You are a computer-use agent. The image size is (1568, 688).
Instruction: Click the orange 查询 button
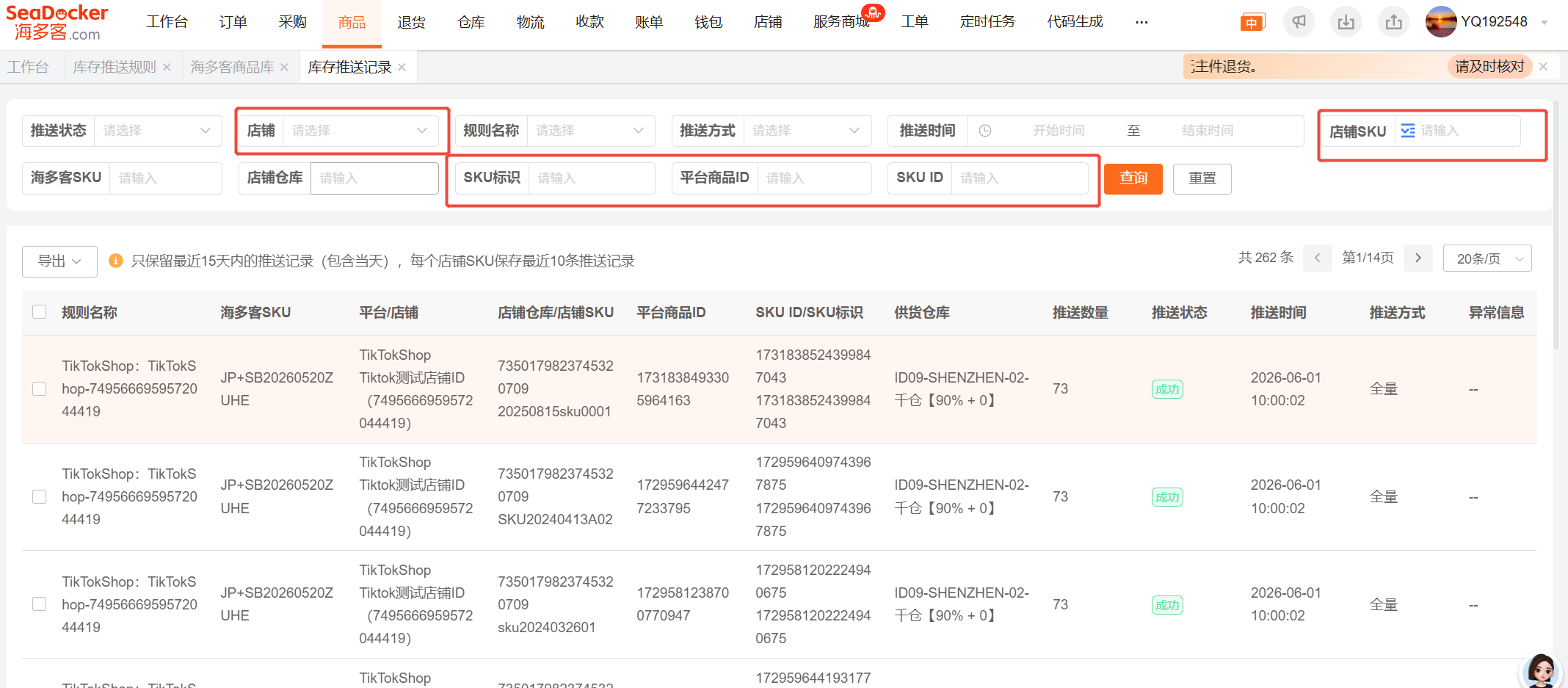[1133, 178]
